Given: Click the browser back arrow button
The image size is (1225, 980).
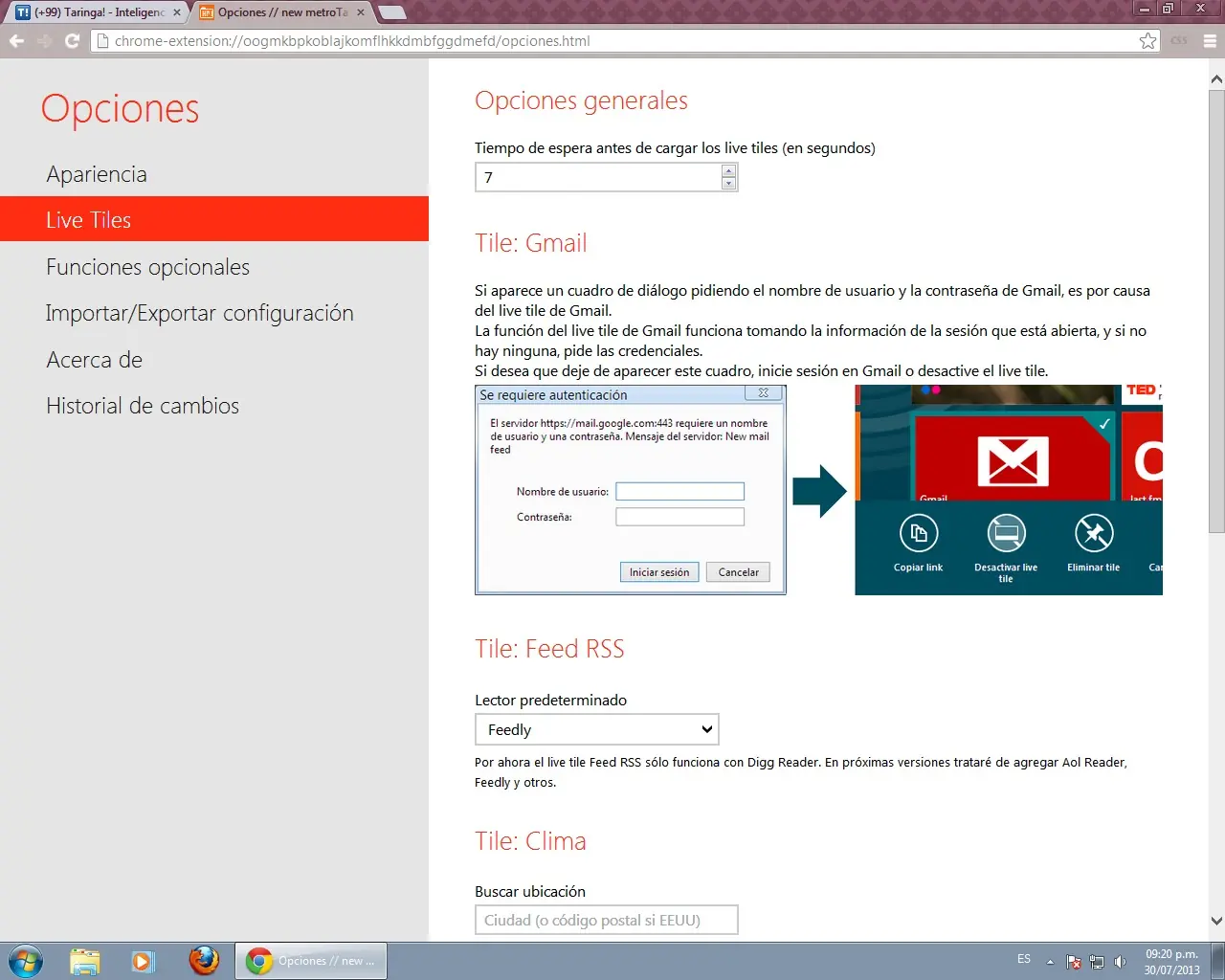Looking at the screenshot, I should 16,41.
